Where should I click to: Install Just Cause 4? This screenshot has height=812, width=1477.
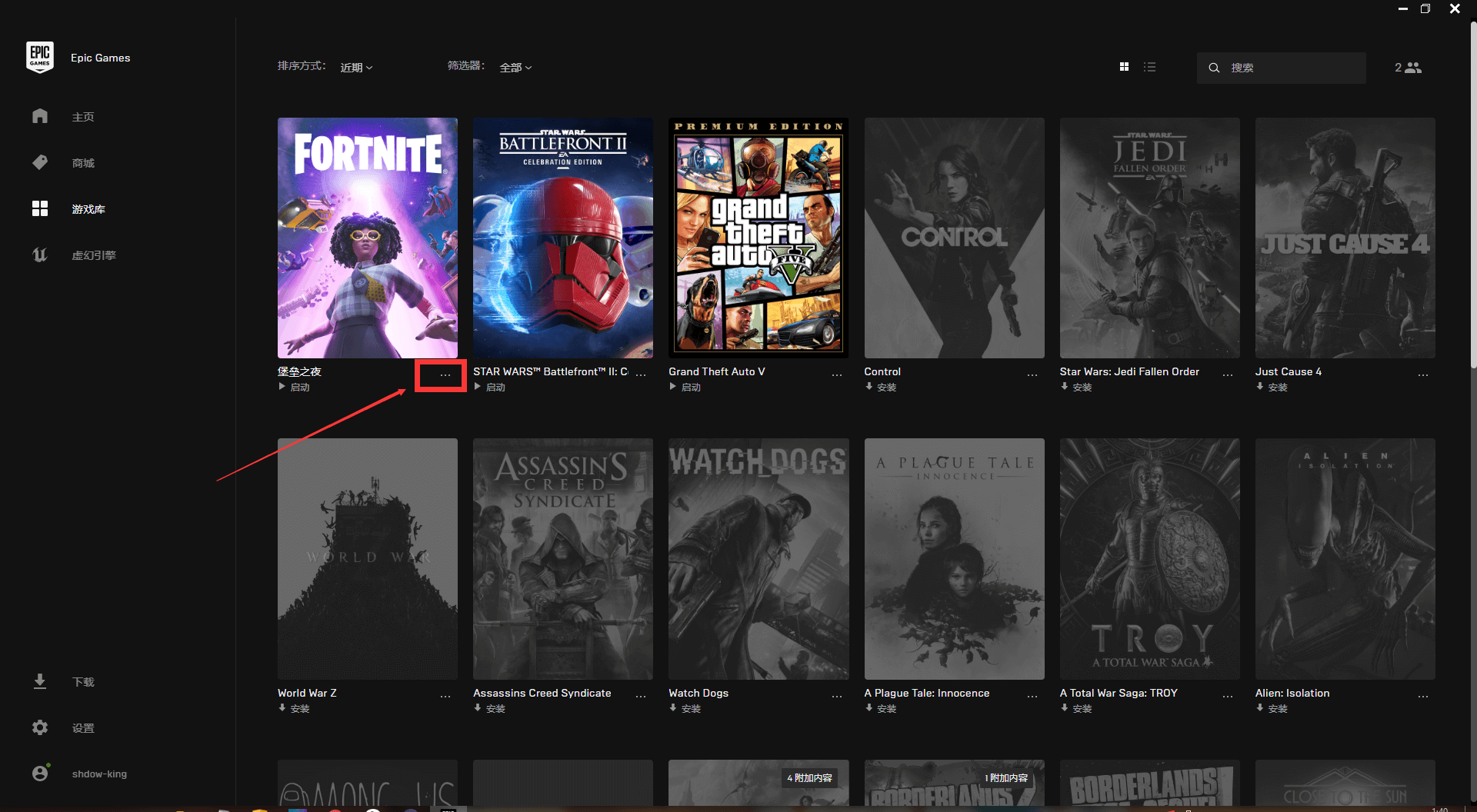(x=1272, y=388)
